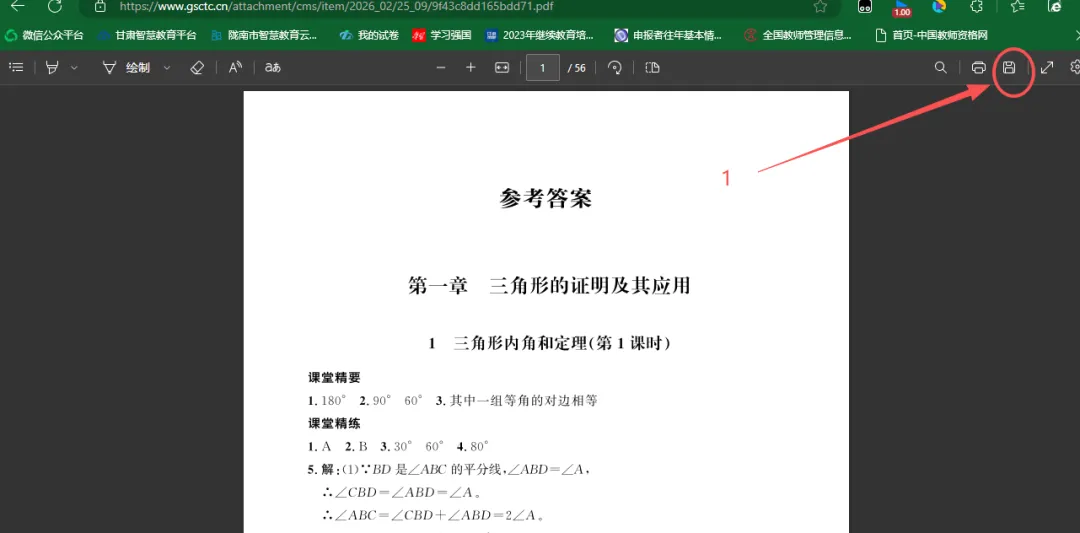Zoom out with the minus button
1080x533 pixels.
point(442,67)
